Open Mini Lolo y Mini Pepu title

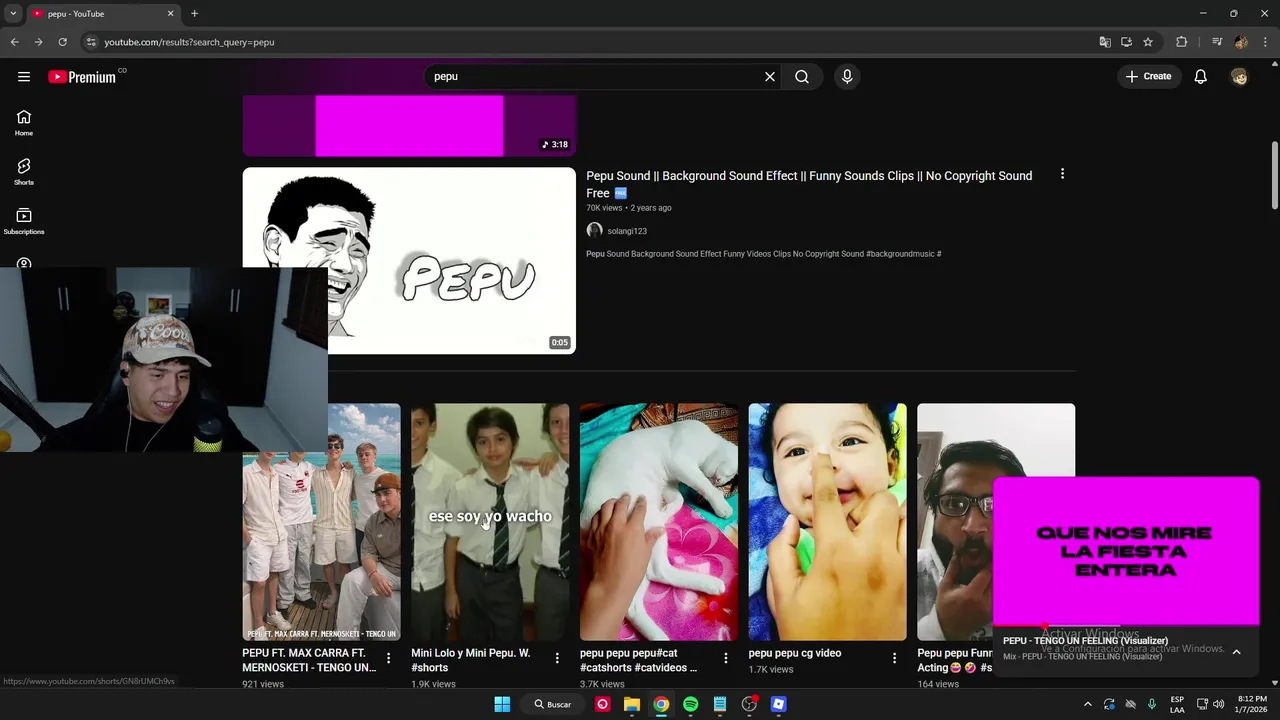pyautogui.click(x=471, y=660)
